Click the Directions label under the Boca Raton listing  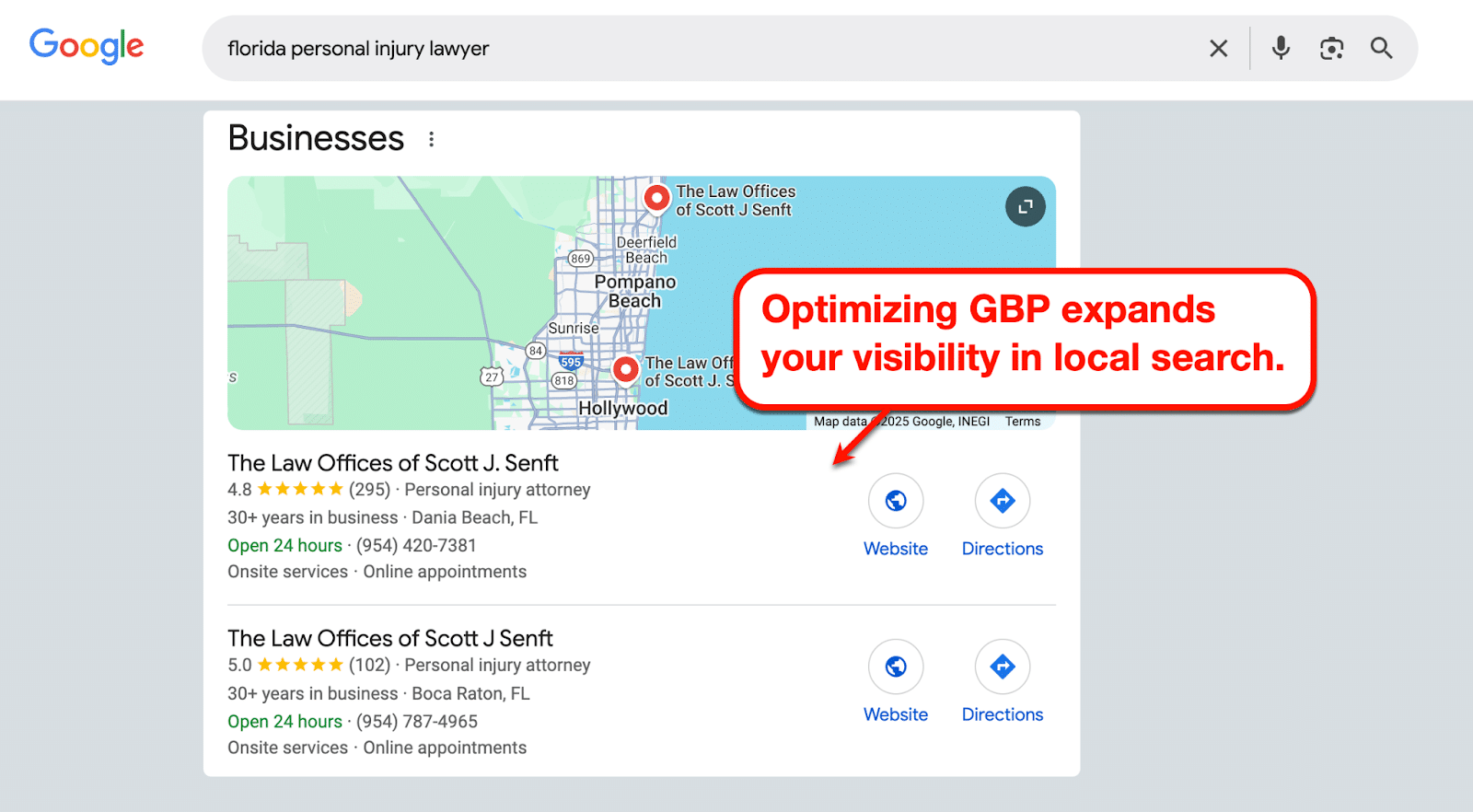click(1003, 714)
